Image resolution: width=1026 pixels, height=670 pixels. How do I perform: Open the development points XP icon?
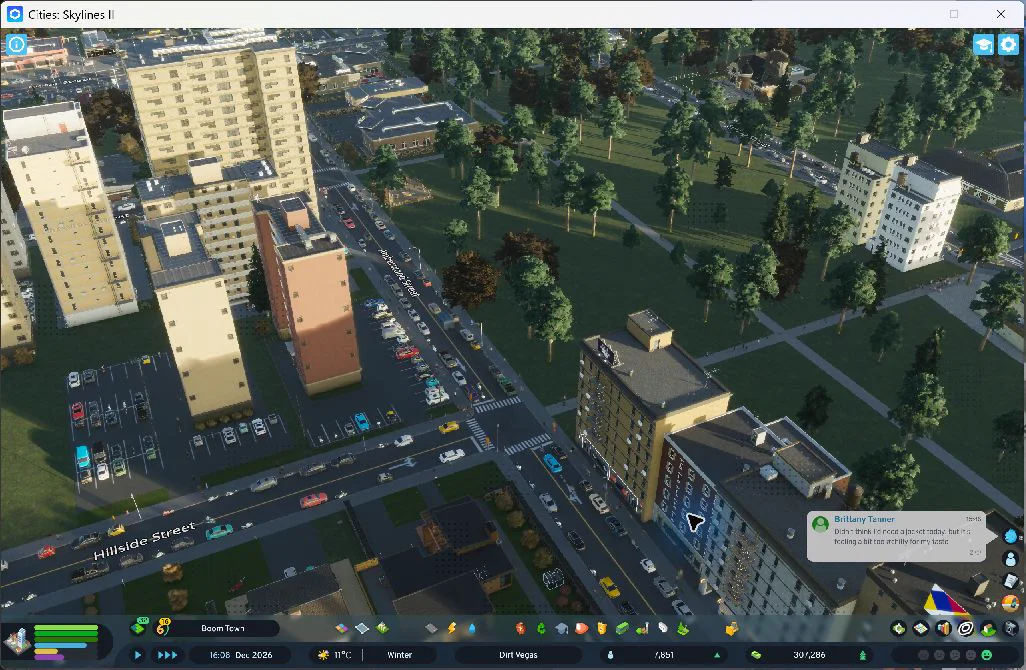click(x=138, y=627)
